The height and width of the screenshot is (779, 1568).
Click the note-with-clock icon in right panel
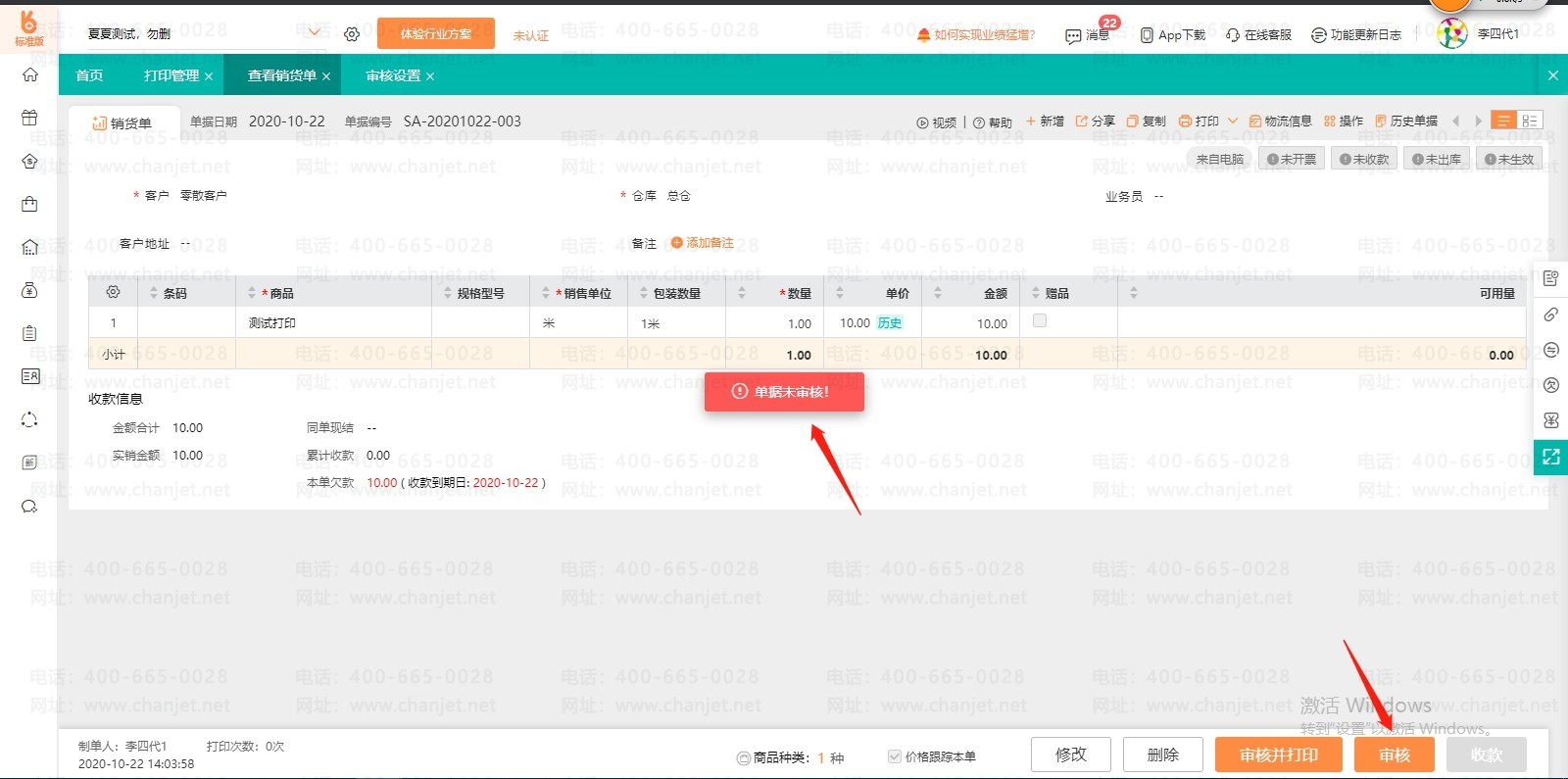point(1550,279)
